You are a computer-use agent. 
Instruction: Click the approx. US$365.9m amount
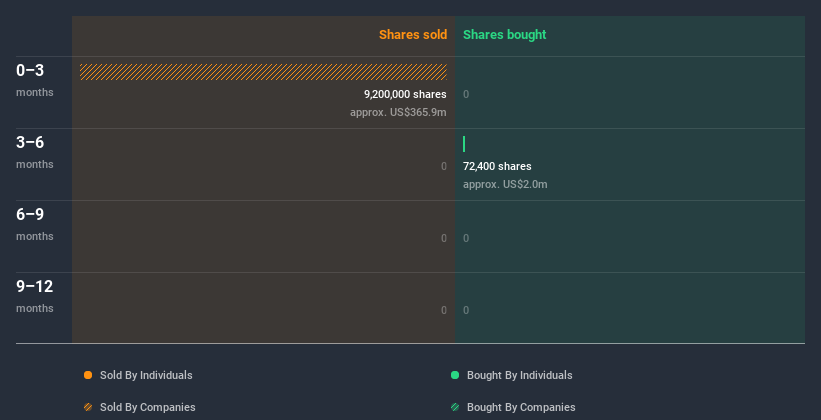(x=398, y=113)
